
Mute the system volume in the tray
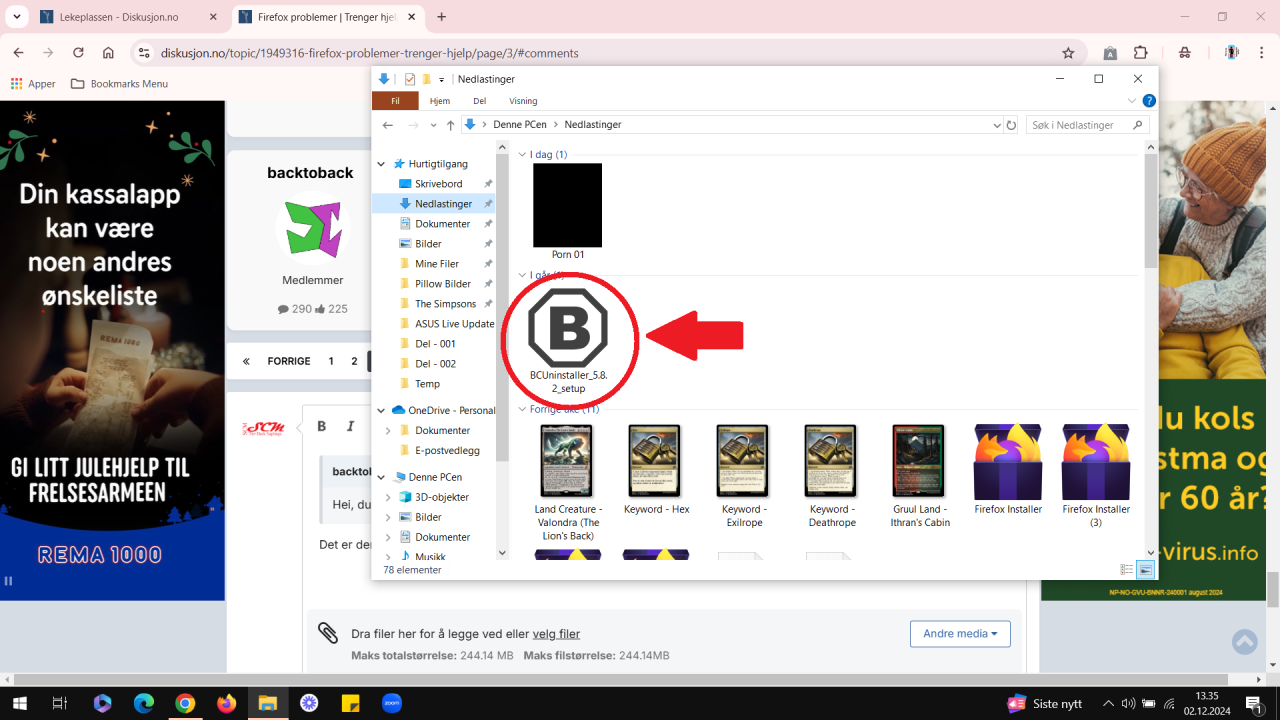1129,703
